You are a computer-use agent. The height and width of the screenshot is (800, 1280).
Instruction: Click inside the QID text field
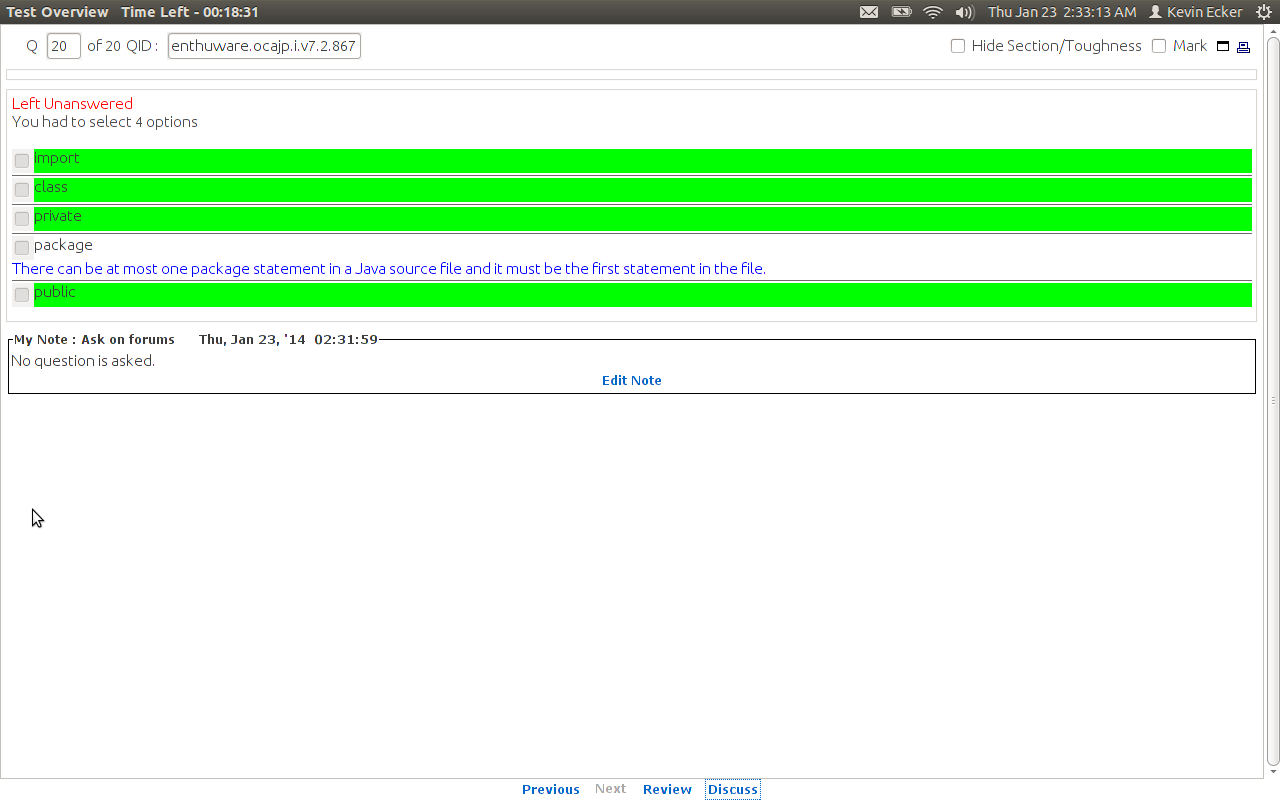(263, 45)
